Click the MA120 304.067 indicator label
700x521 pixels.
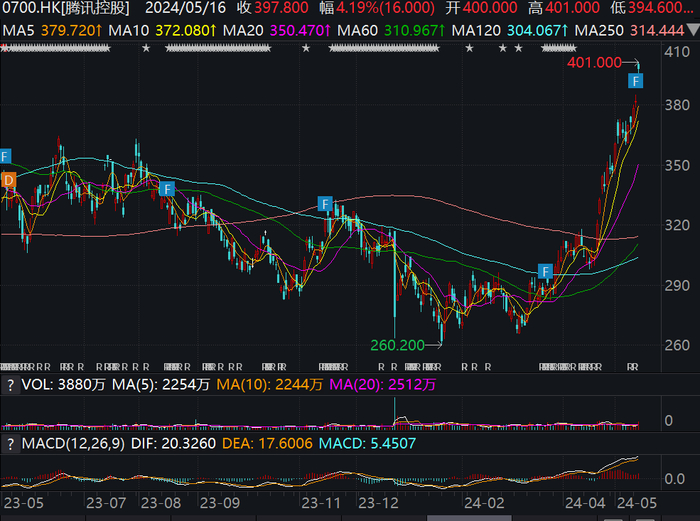coord(510,30)
